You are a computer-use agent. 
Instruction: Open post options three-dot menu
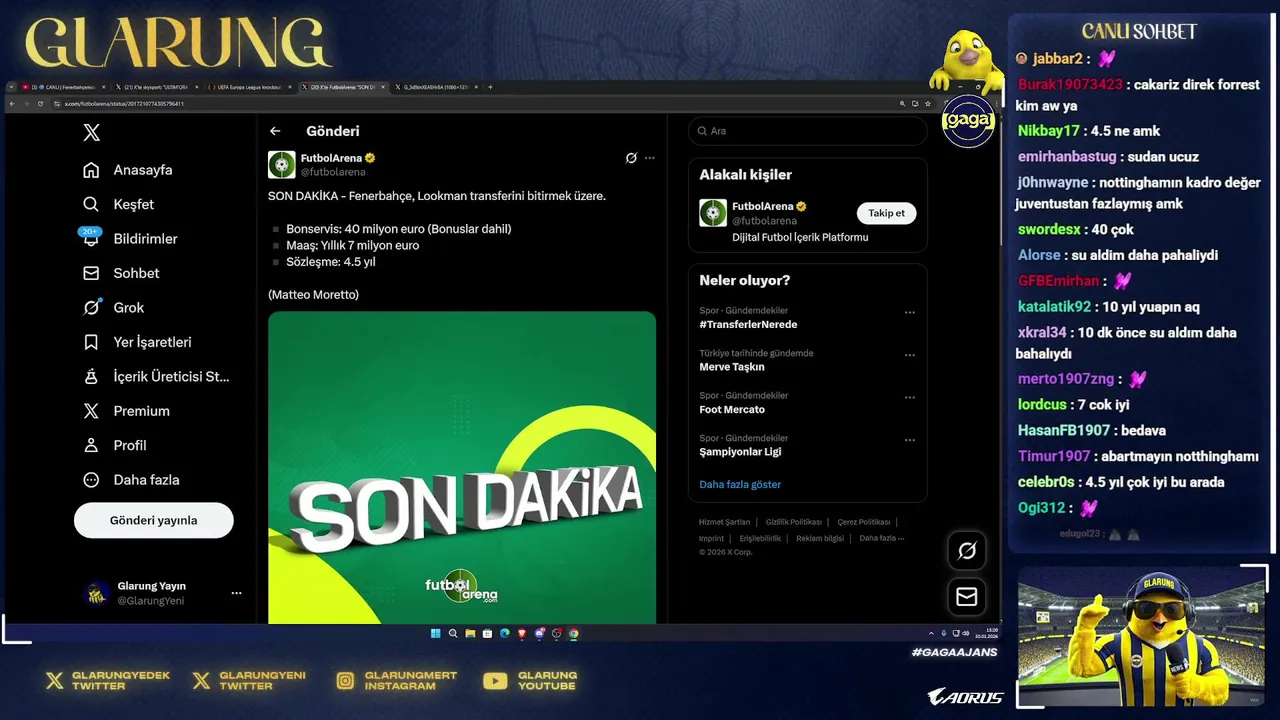tap(649, 158)
